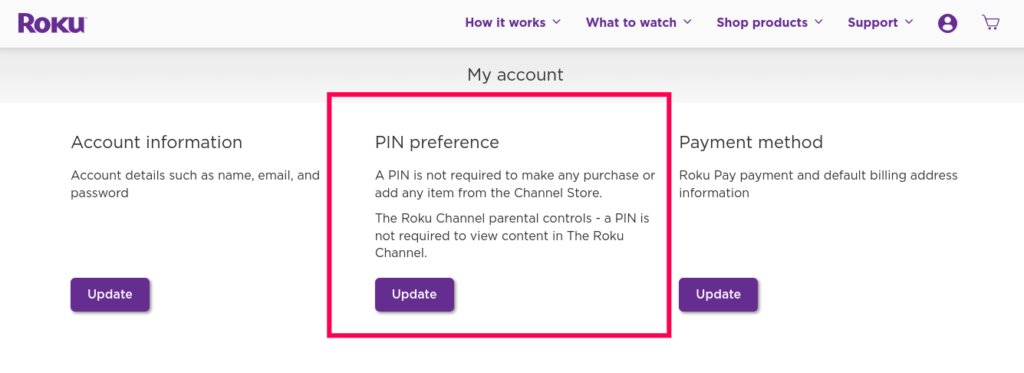Click the My account page title
The image size is (1024, 373).
[x=515, y=75]
